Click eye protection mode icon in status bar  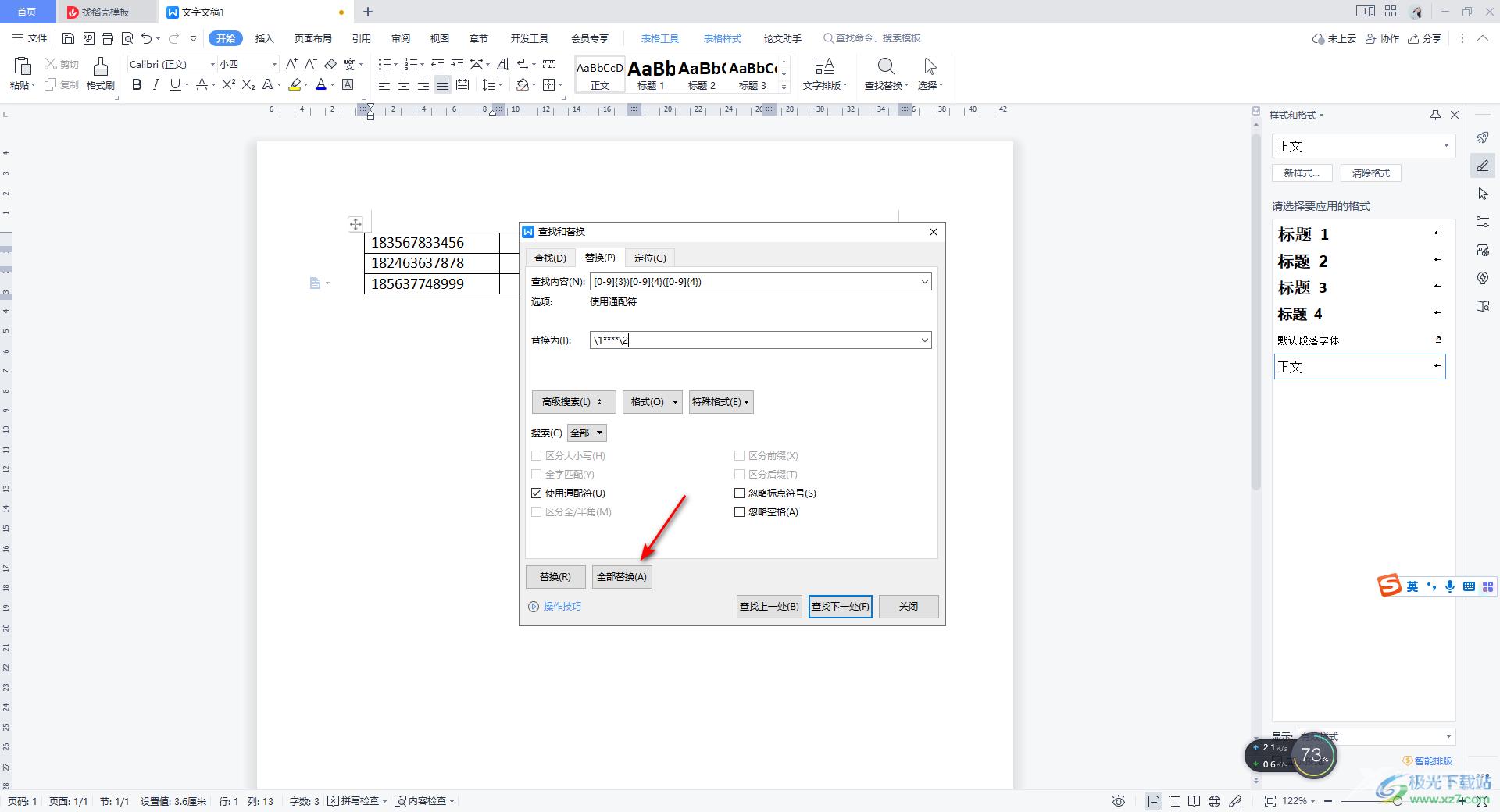pos(1119,801)
